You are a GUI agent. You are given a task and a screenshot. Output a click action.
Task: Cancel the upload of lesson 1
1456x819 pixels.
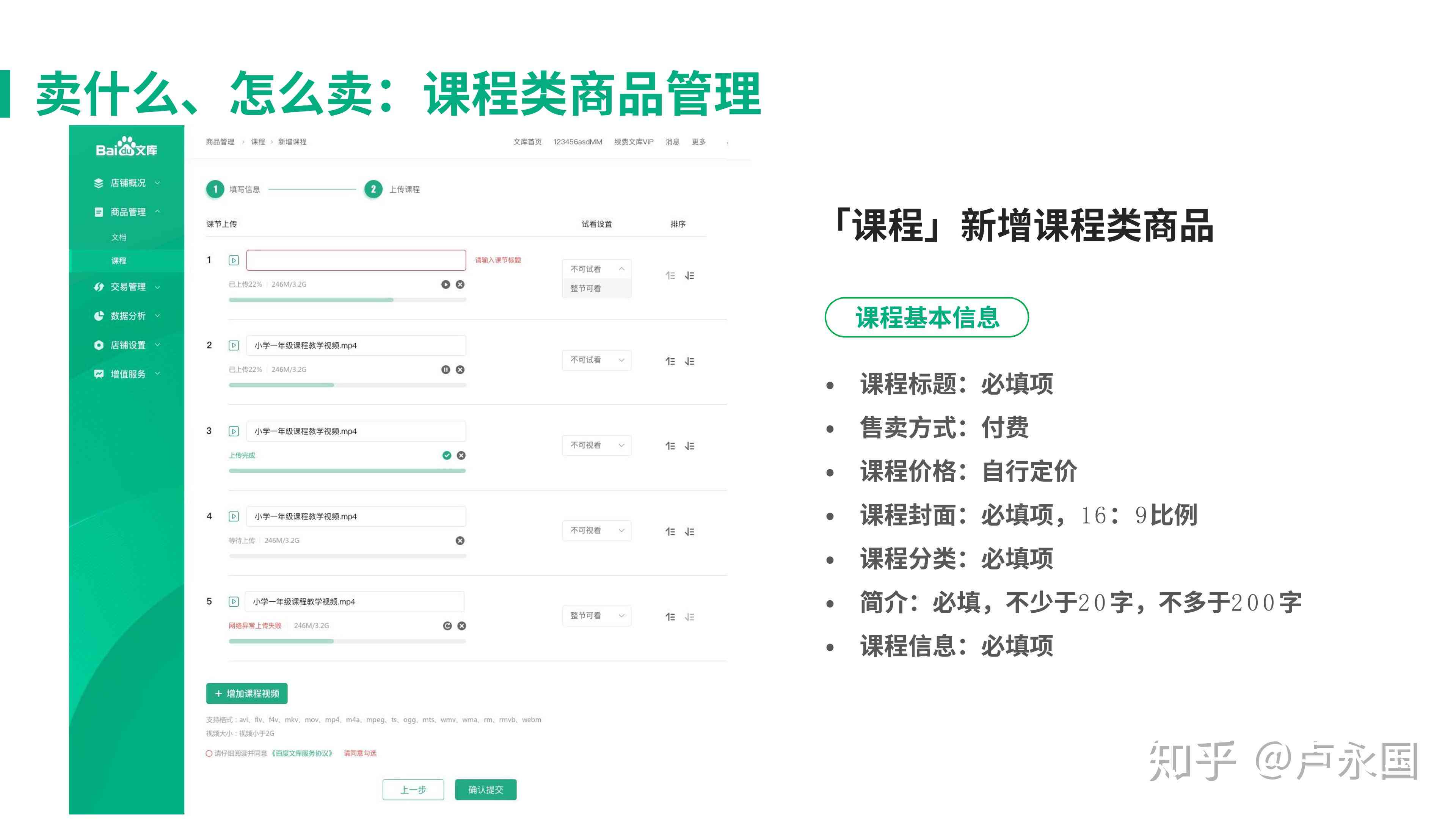[460, 284]
